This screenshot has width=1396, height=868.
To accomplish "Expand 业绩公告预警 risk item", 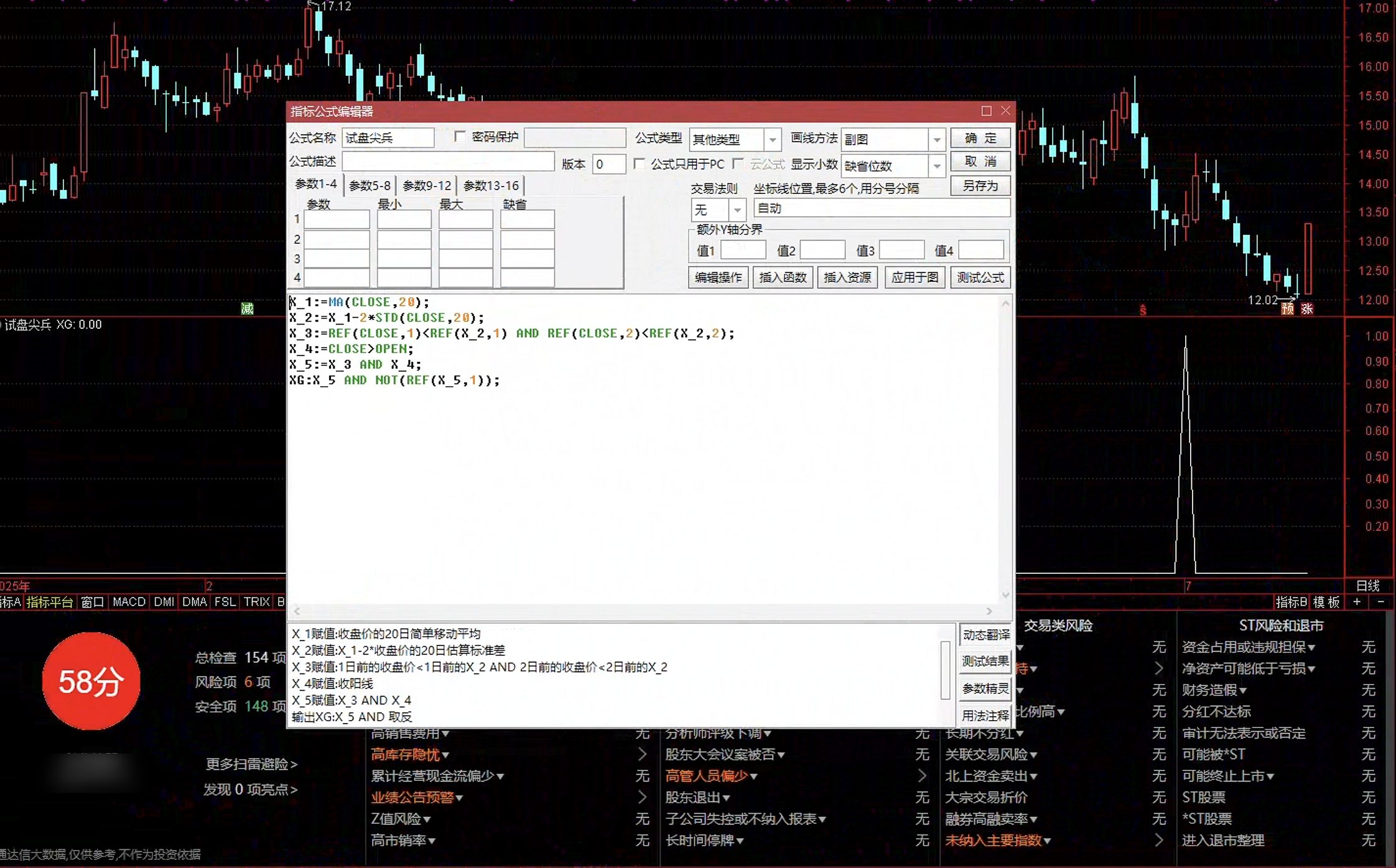I will (417, 797).
